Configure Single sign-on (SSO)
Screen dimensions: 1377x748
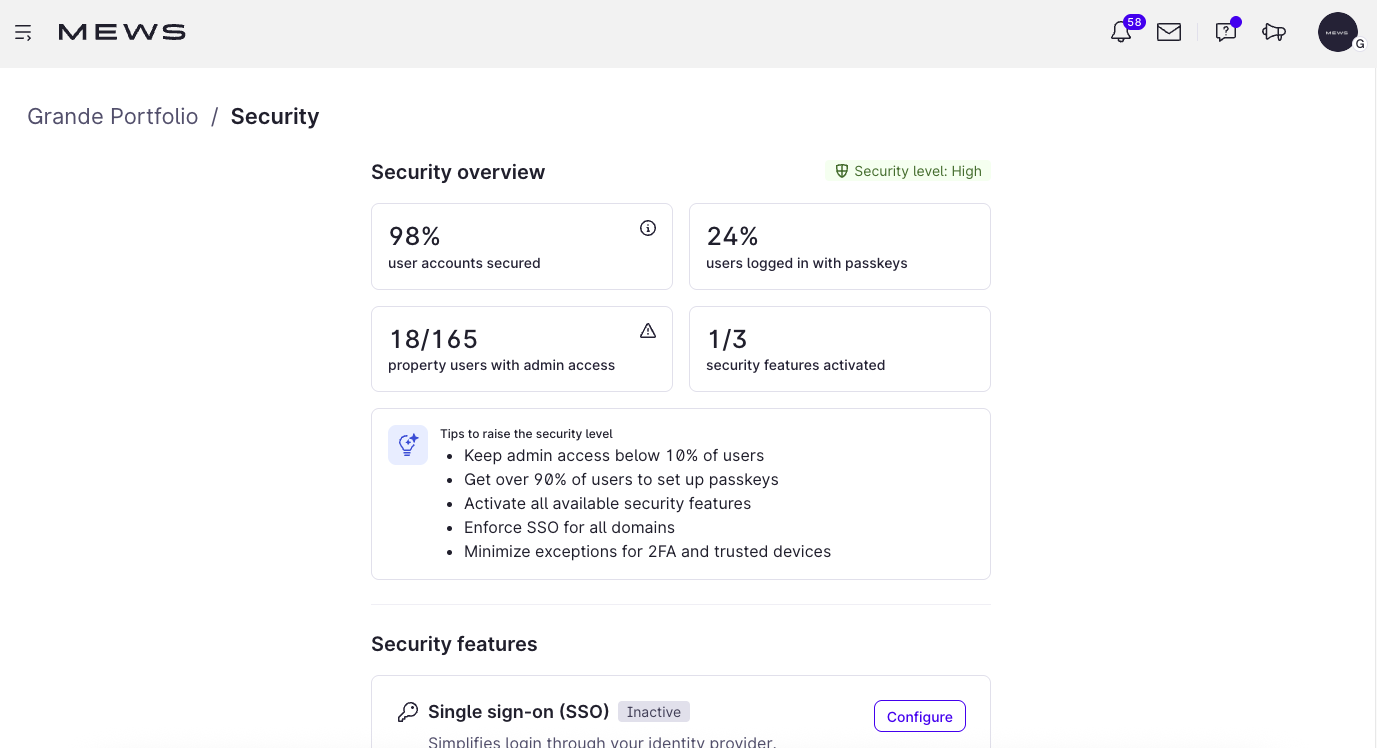919,716
